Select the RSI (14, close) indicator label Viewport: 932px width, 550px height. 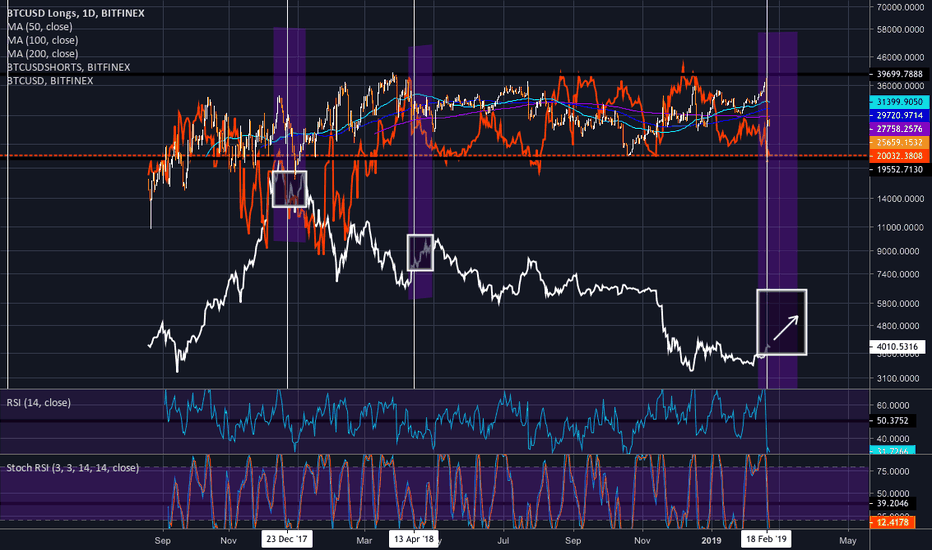point(39,403)
